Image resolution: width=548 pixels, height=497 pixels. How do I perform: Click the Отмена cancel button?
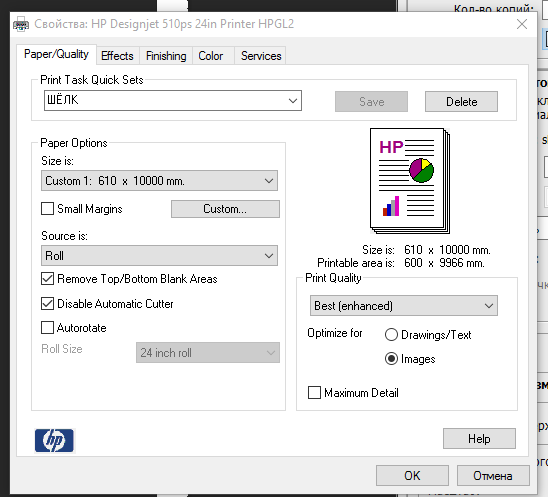[x=493, y=476]
